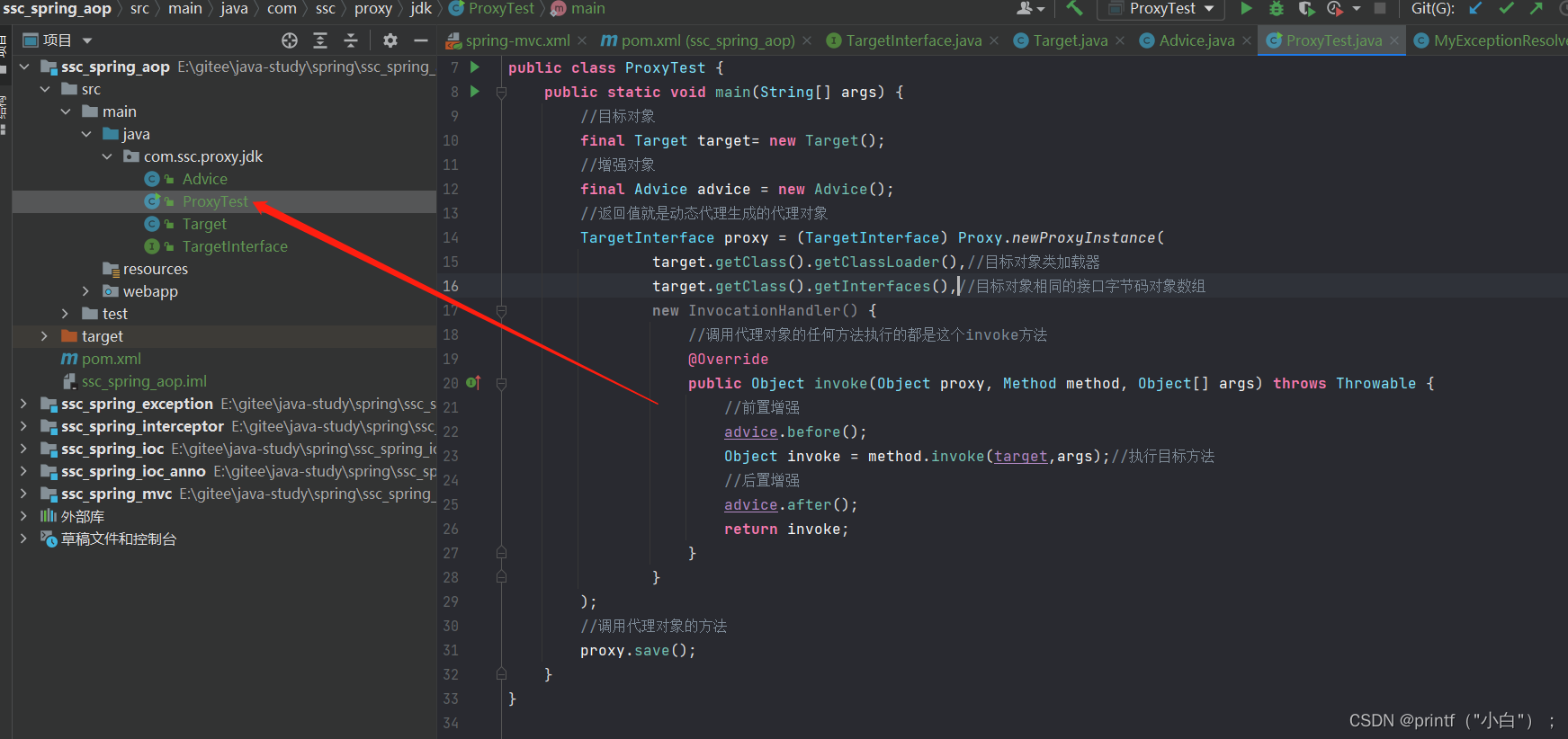Image resolution: width=1568 pixels, height=739 pixels.
Task: Click Expand All icon in project panel
Action: (x=320, y=40)
